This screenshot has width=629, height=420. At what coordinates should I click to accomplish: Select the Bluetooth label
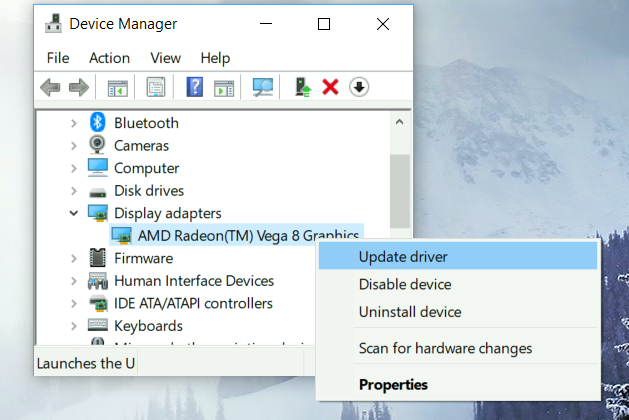coord(146,123)
